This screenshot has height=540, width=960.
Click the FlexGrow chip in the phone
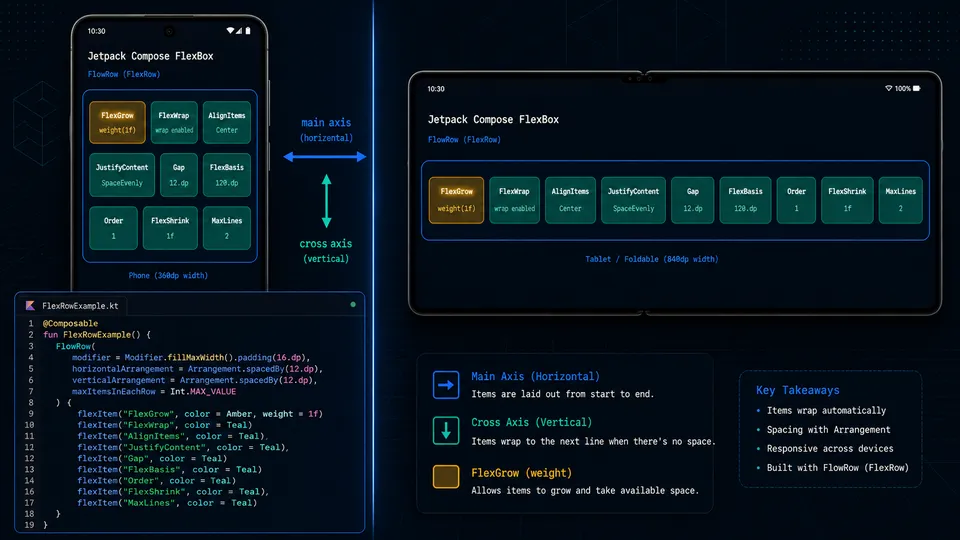point(118,122)
